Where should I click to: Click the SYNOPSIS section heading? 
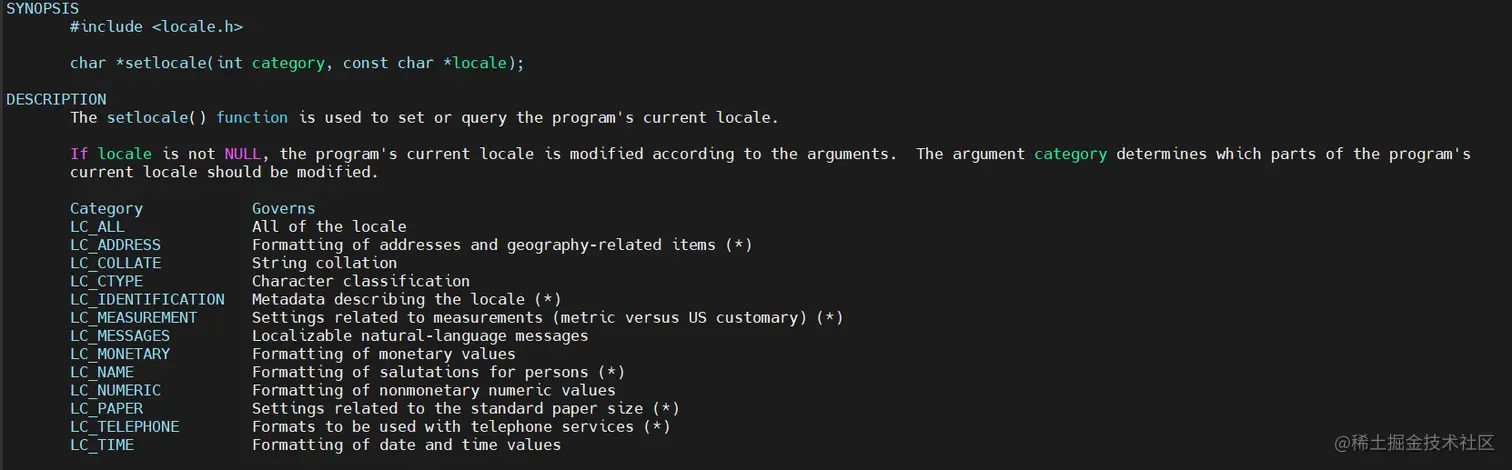[42, 9]
